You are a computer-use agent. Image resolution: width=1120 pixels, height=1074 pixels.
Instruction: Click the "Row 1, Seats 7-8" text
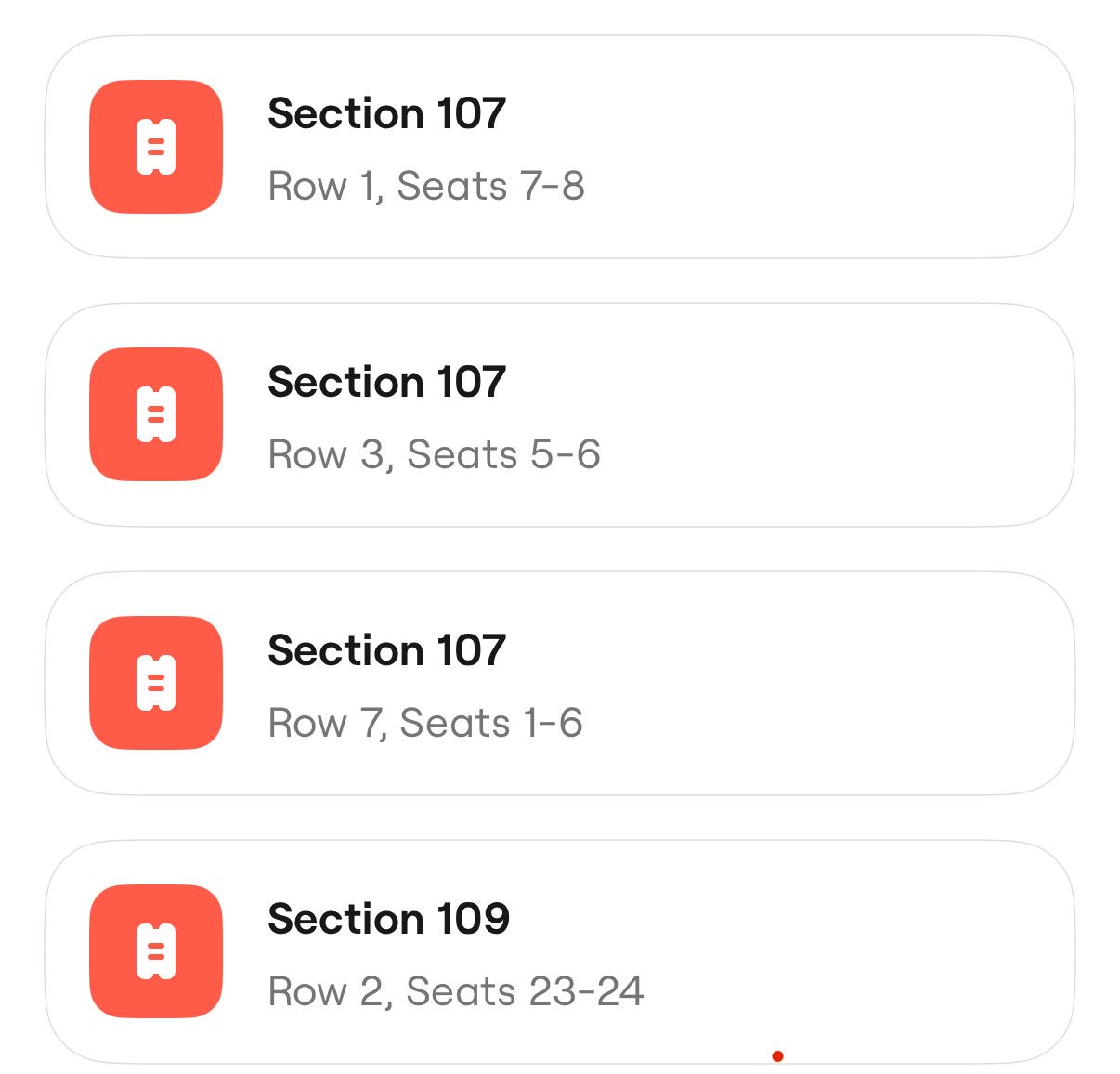point(426,186)
